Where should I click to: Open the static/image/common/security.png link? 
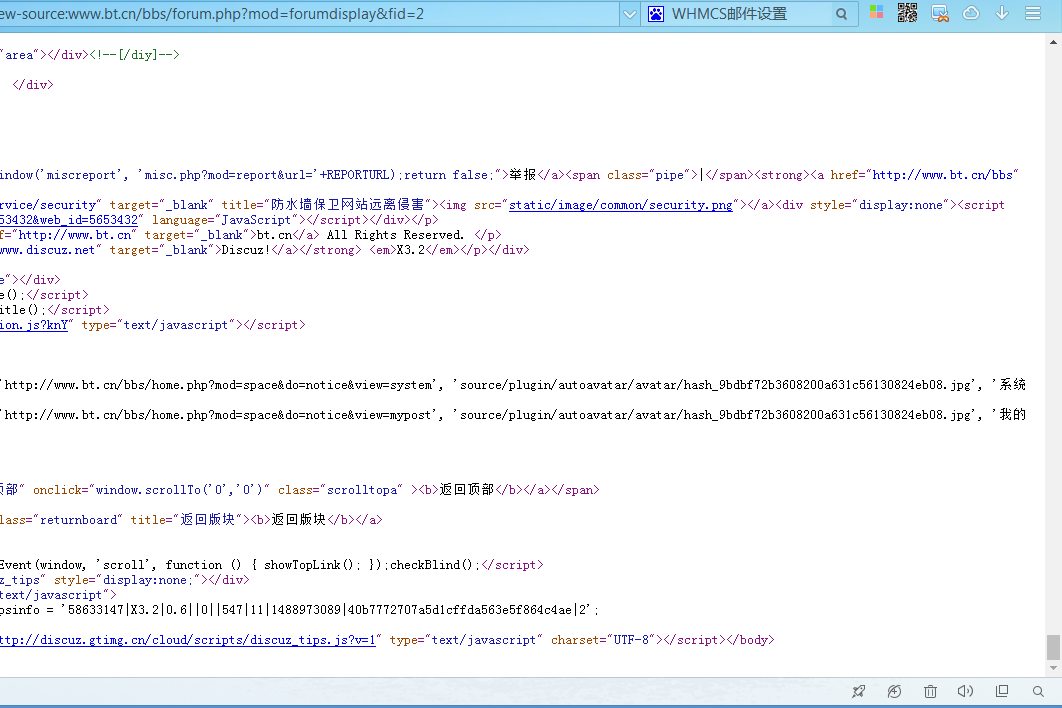(x=620, y=205)
